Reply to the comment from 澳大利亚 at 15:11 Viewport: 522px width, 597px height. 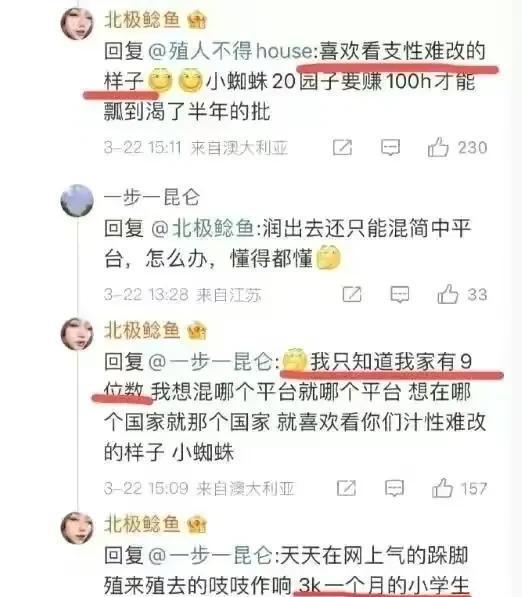(391, 147)
